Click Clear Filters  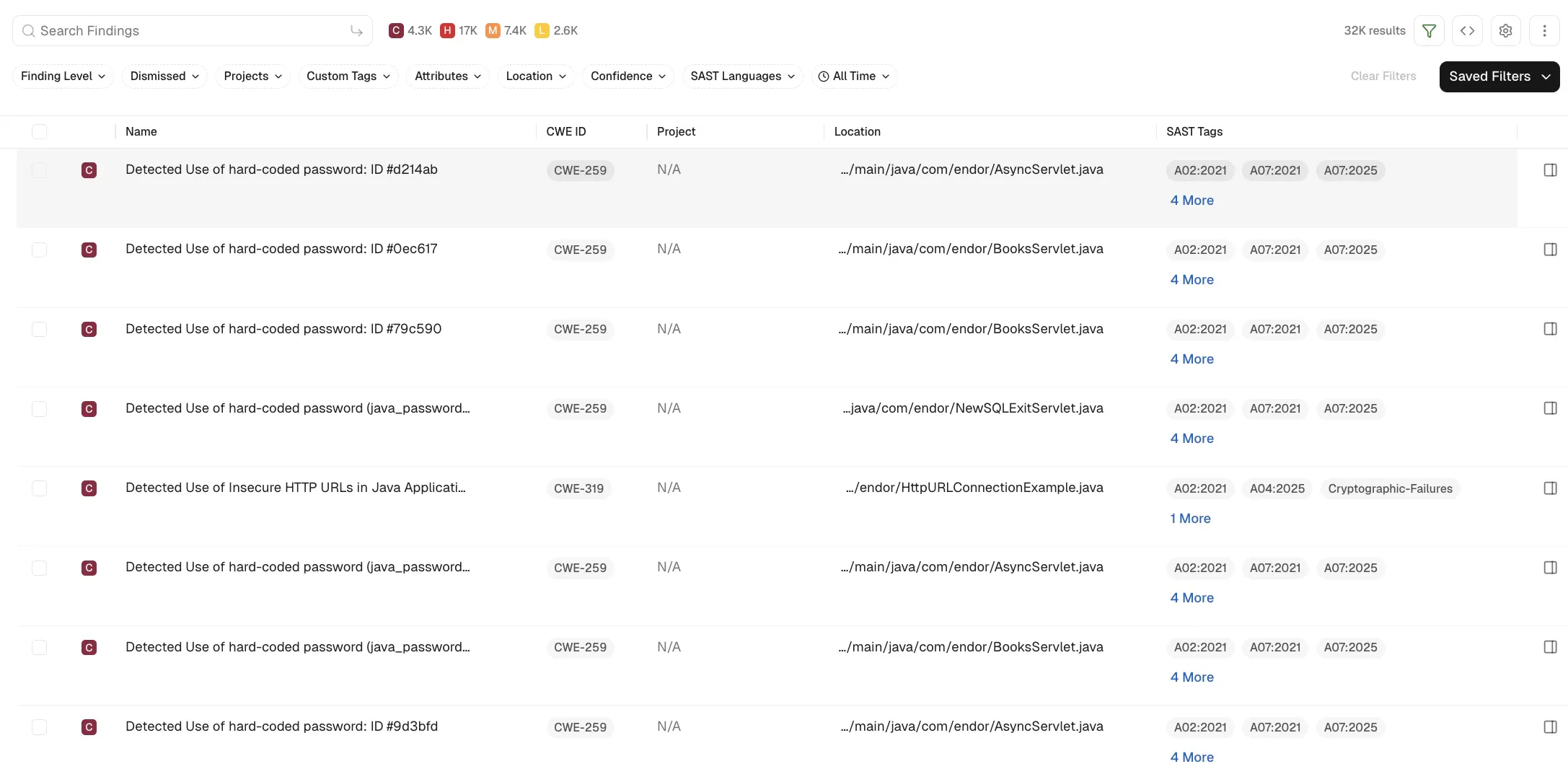(1383, 76)
